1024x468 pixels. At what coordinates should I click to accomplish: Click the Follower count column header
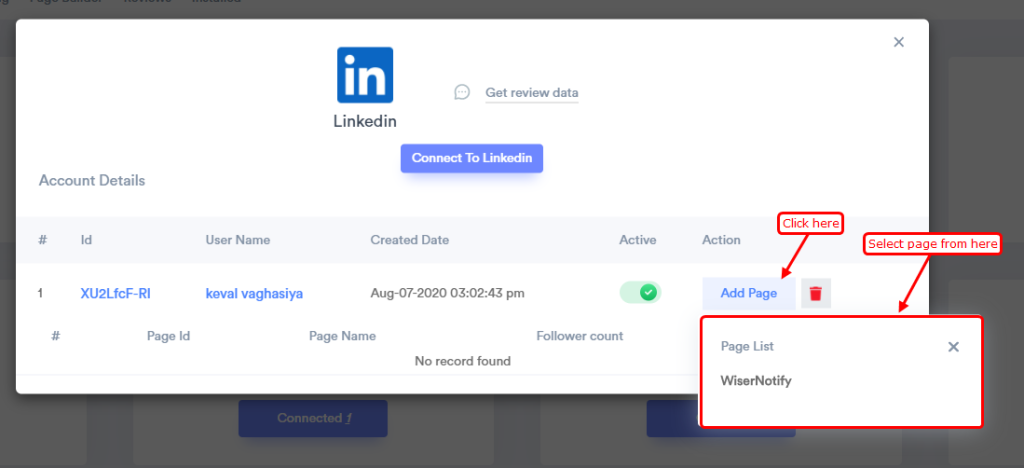(x=579, y=336)
